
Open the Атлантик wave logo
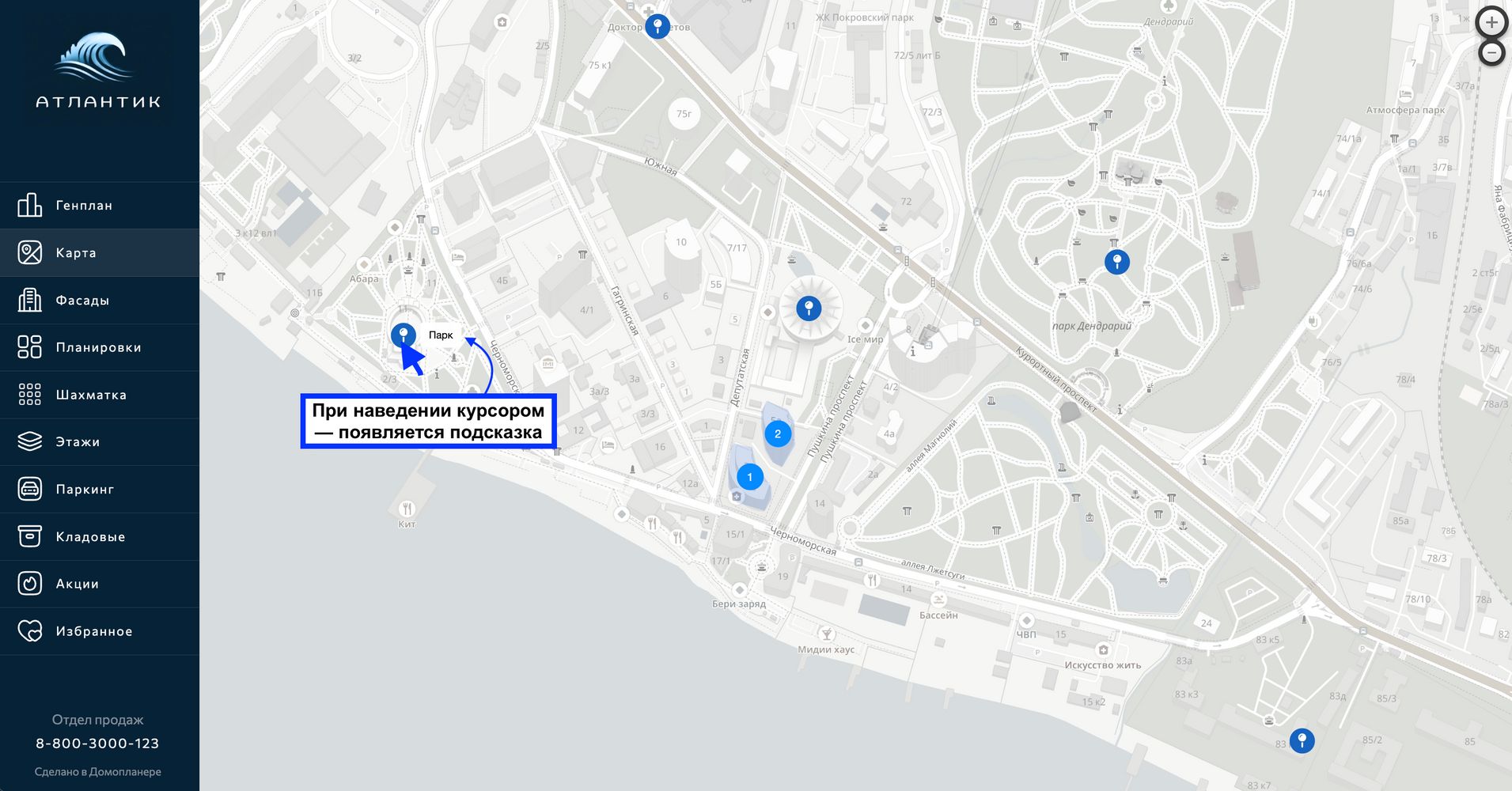[x=98, y=69]
